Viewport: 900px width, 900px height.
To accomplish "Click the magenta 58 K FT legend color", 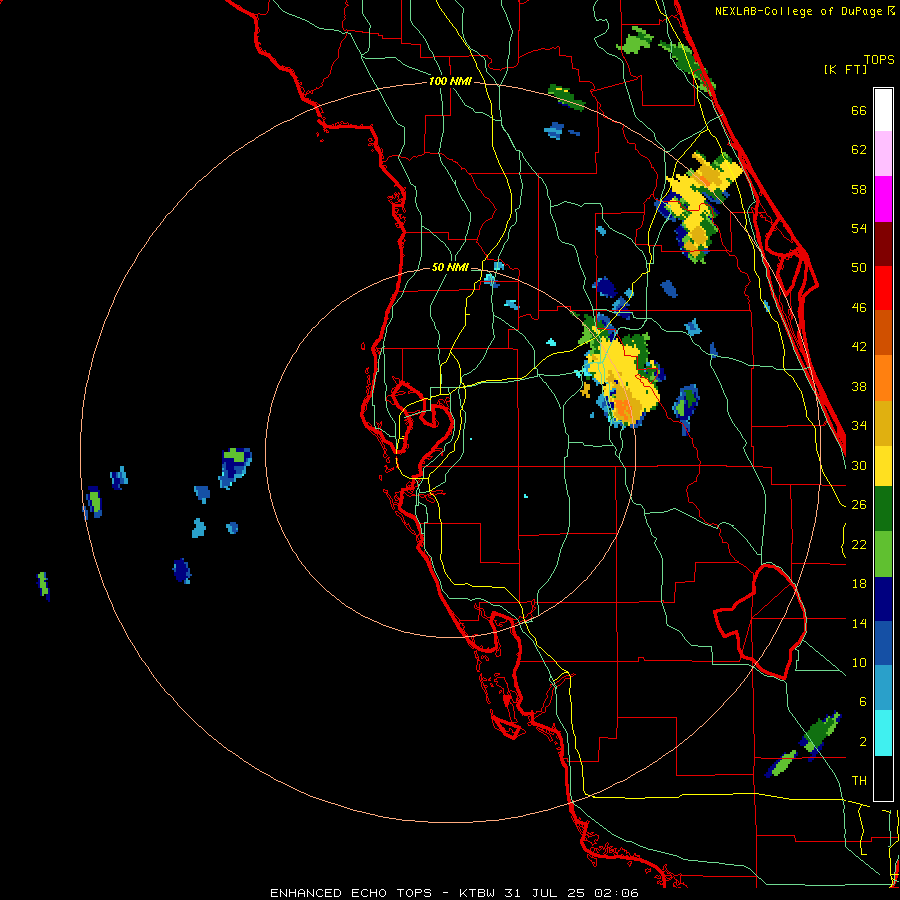I will (883, 199).
